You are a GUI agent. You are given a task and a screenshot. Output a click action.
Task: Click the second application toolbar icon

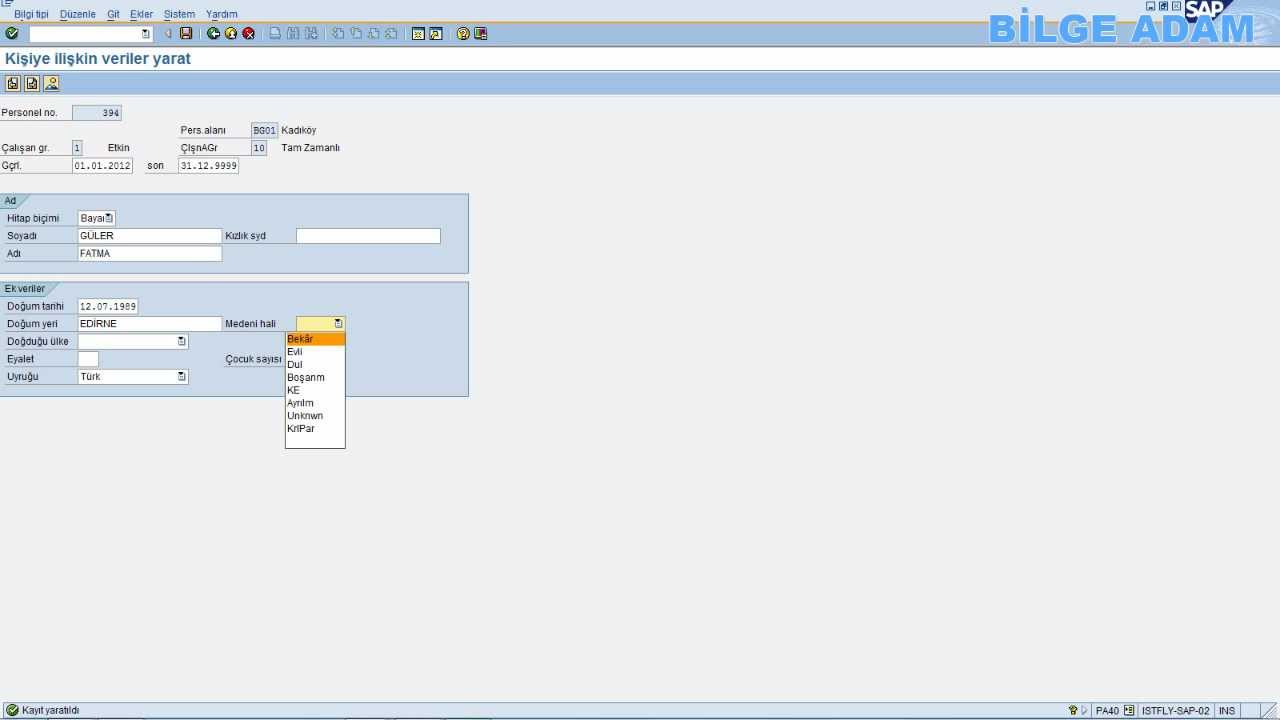point(32,84)
